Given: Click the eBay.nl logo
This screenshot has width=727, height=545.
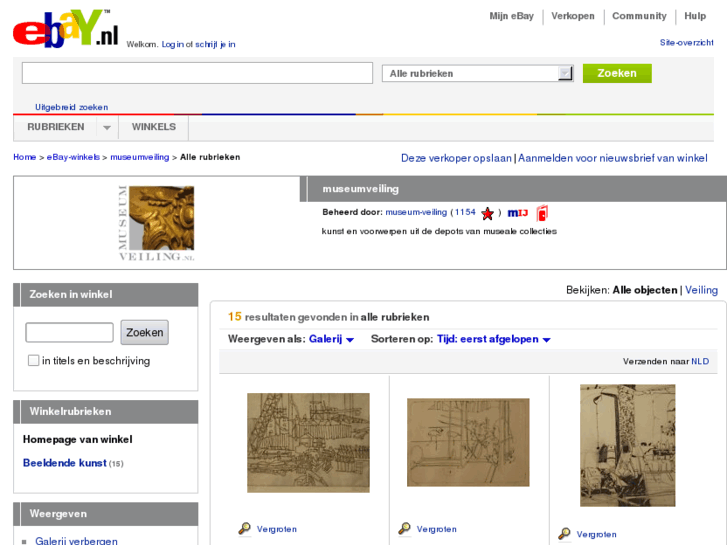Looking at the screenshot, I should (x=65, y=29).
